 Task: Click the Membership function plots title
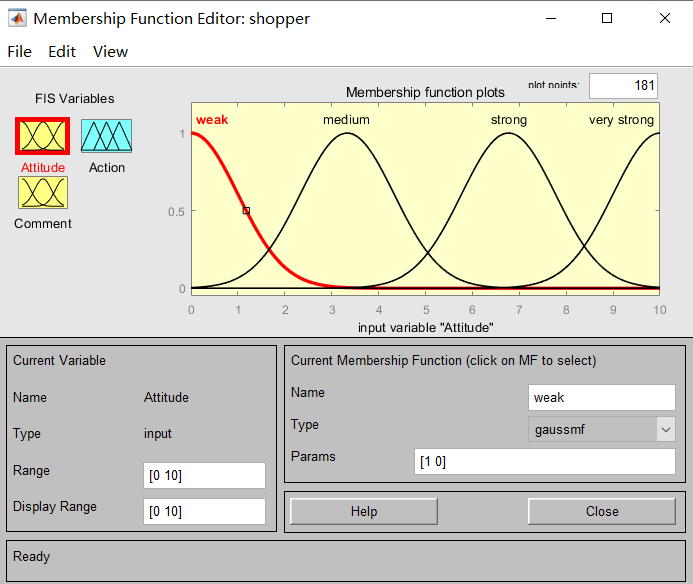(x=425, y=92)
